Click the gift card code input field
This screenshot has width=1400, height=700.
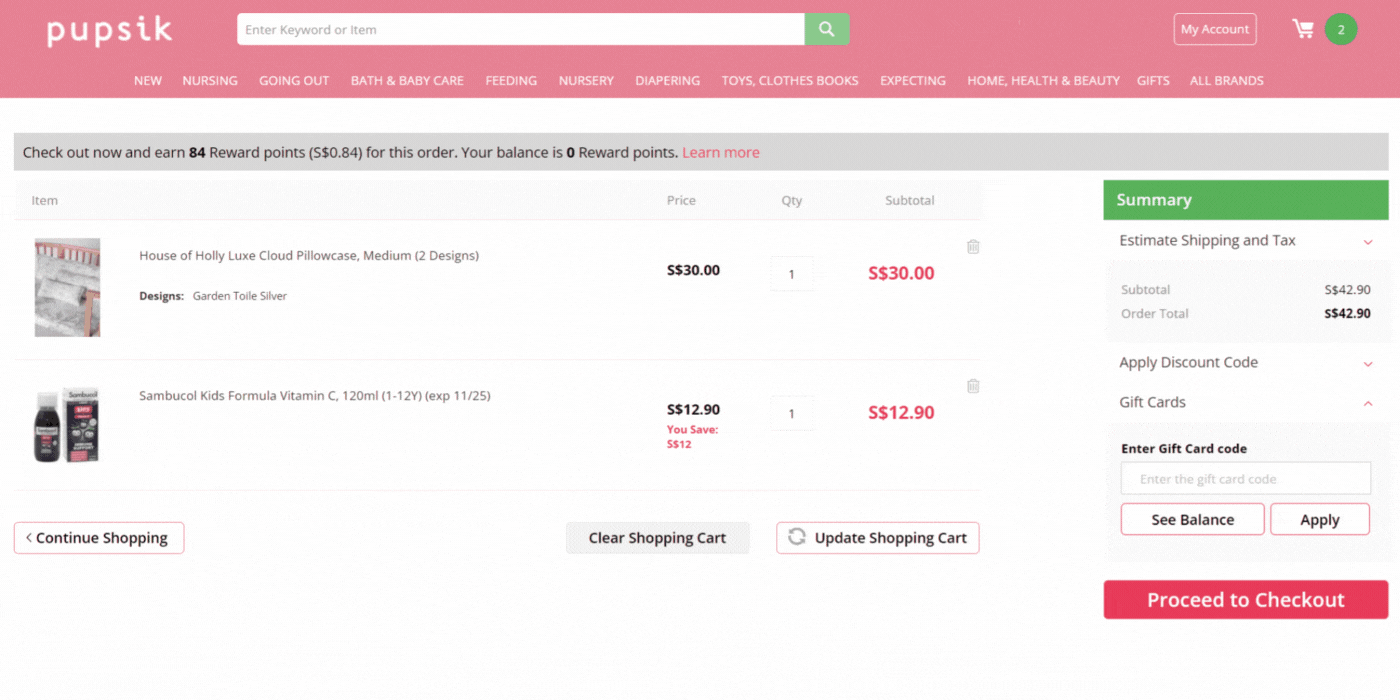[x=1245, y=478]
